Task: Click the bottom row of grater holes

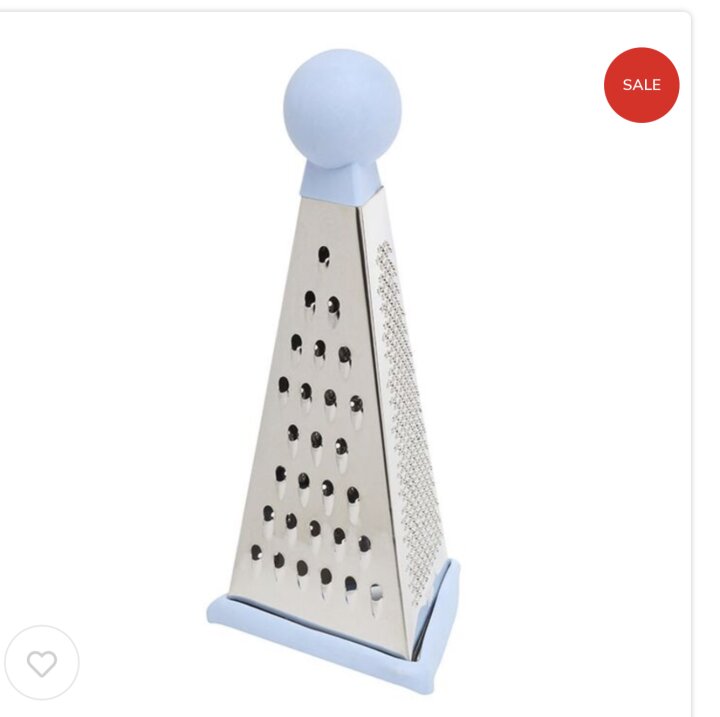Action: (x=316, y=576)
